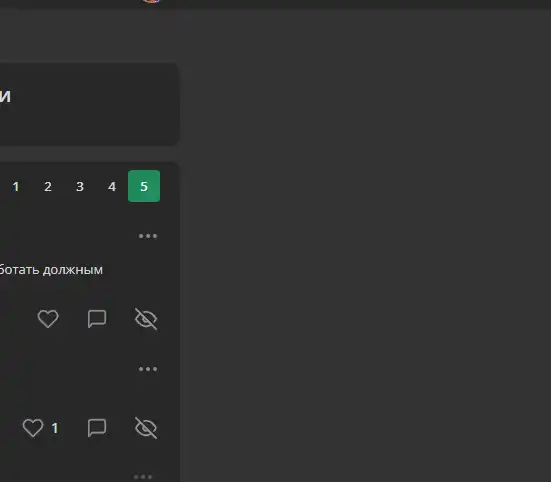Open the reply bubble of the comment with 1 like
This screenshot has height=482, width=551.
click(97, 428)
